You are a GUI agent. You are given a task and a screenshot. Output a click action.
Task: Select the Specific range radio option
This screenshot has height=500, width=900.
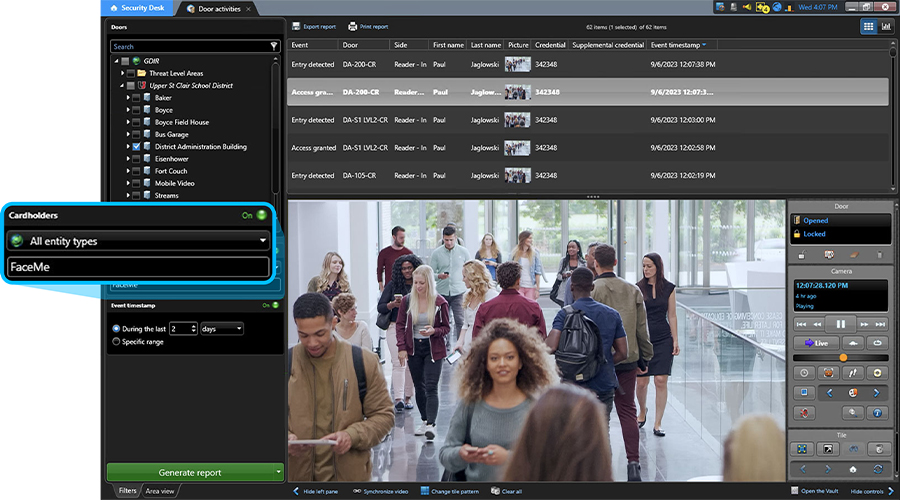tap(115, 342)
